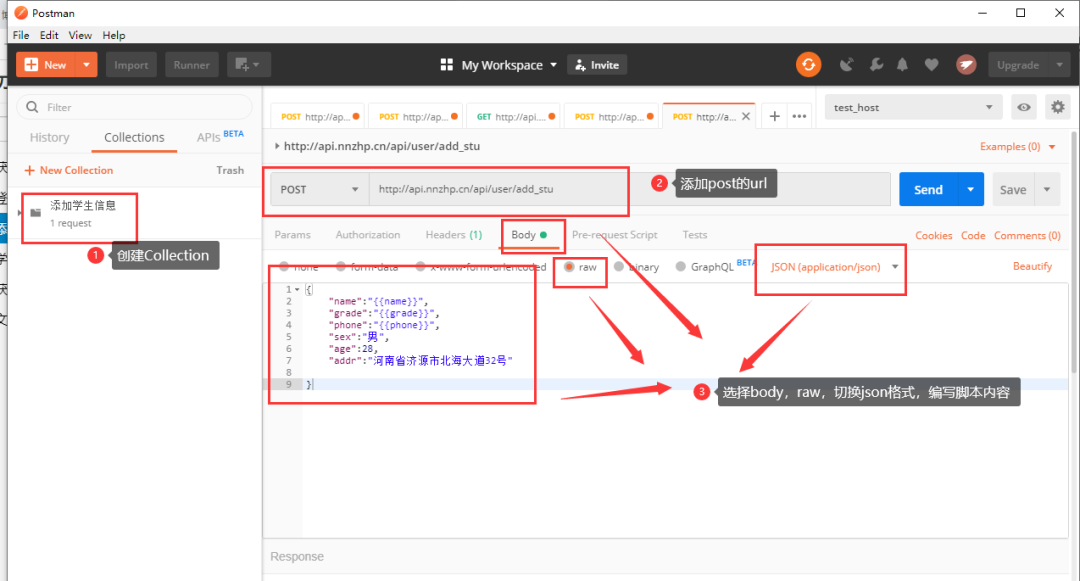Open the POST method dropdown
1080x581 pixels.
click(318, 188)
